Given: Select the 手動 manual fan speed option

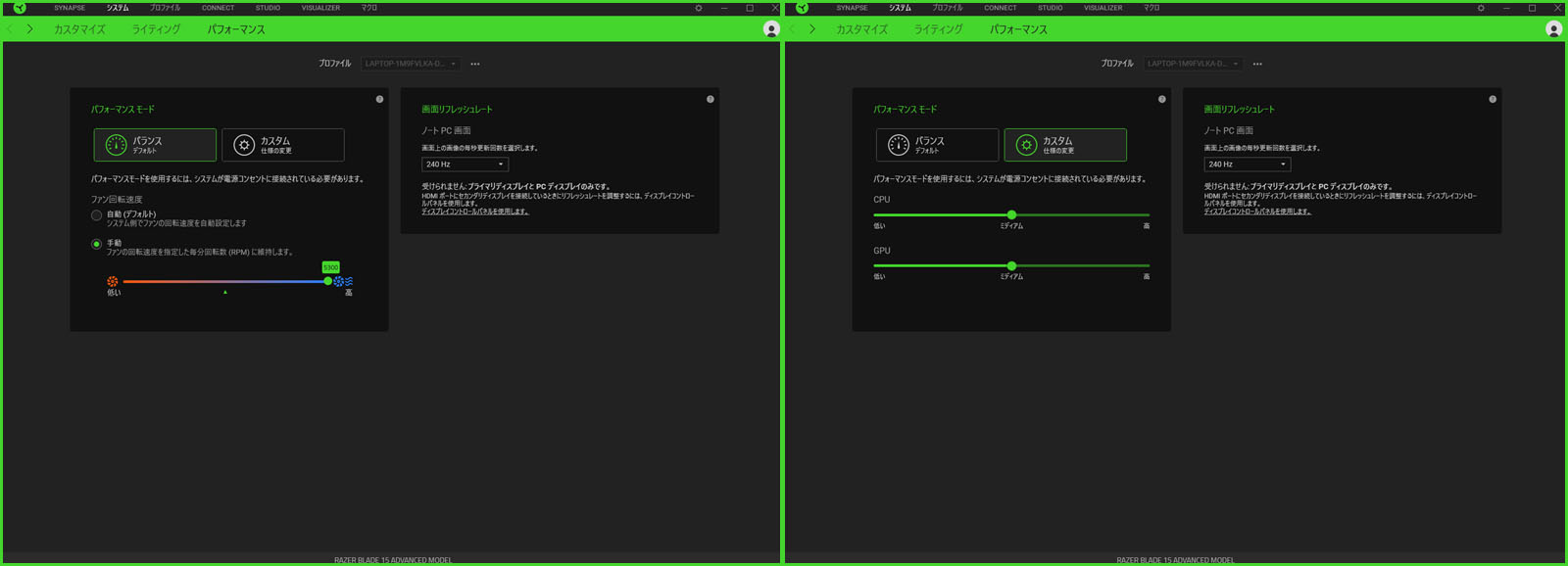Looking at the screenshot, I should [97, 244].
